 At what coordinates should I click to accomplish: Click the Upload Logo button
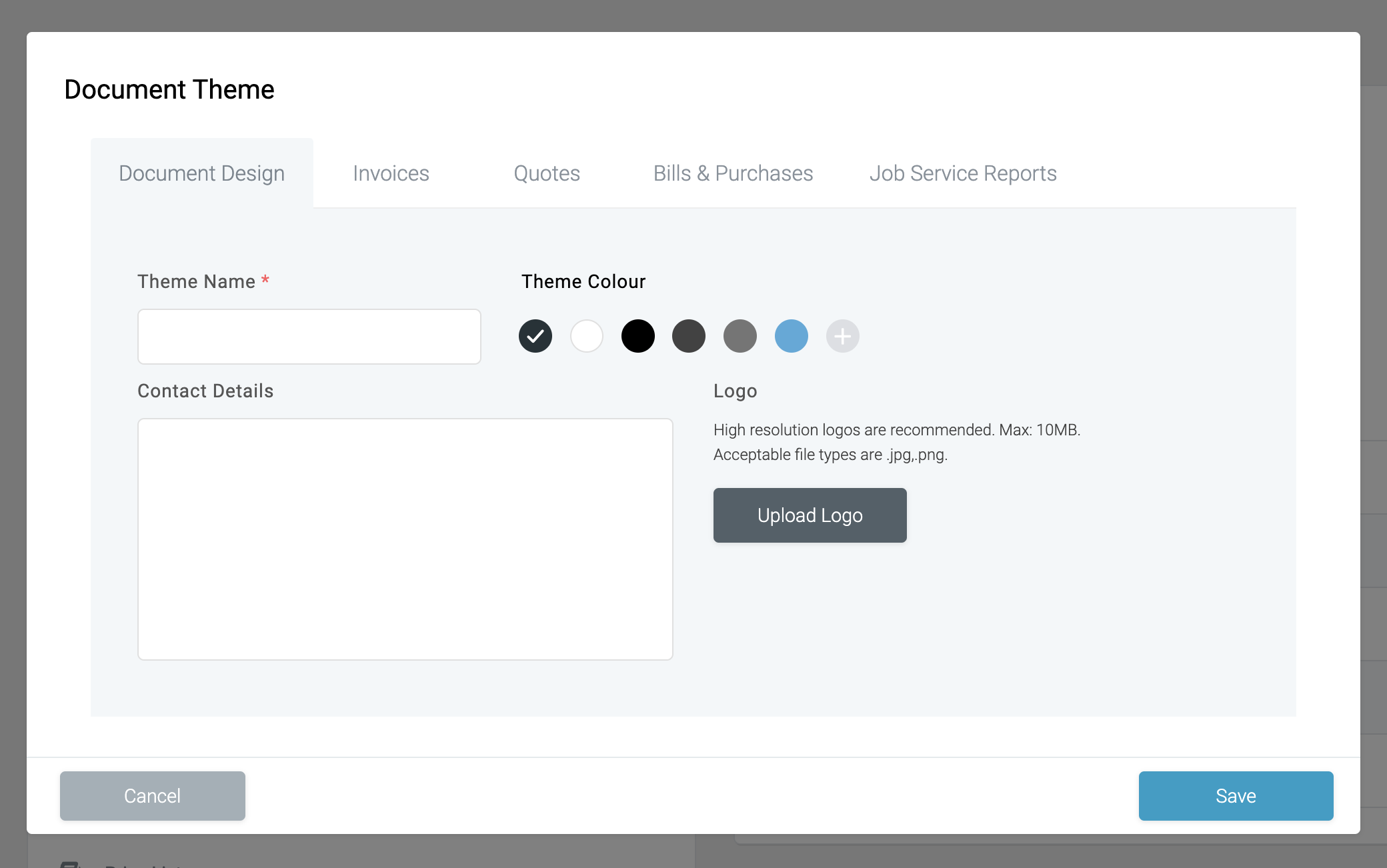tap(810, 515)
